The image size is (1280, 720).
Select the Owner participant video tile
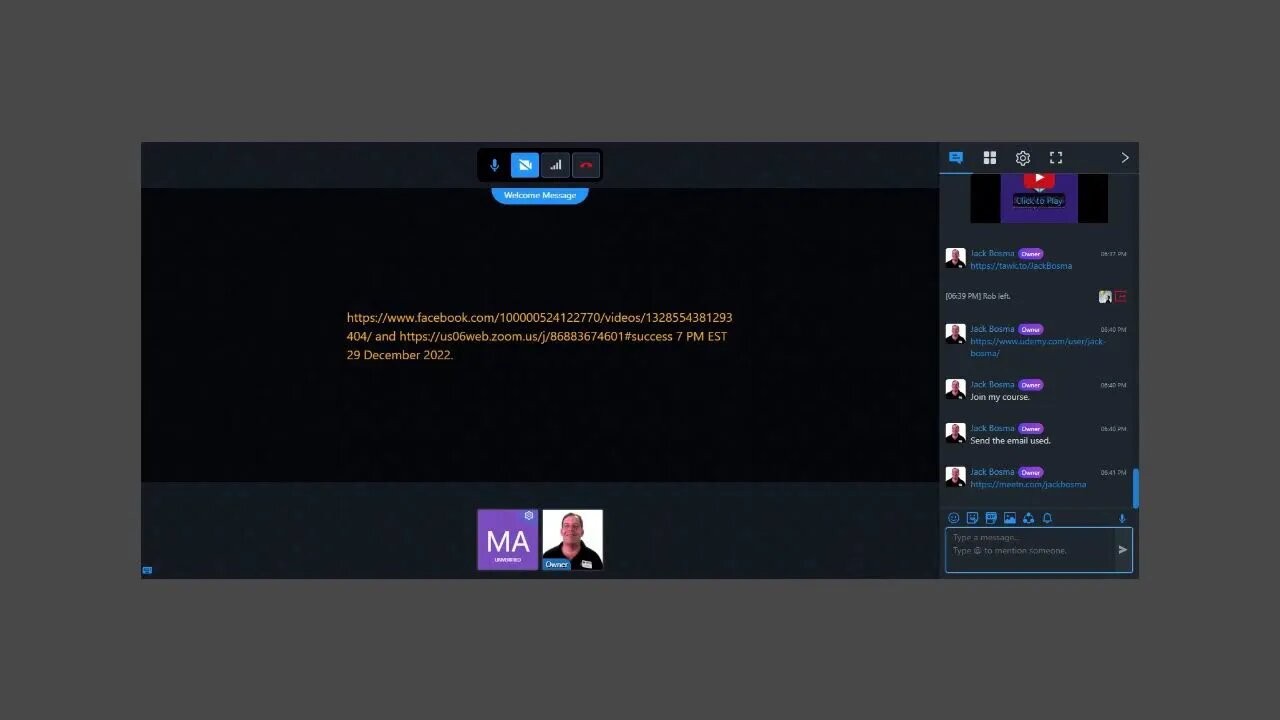572,540
